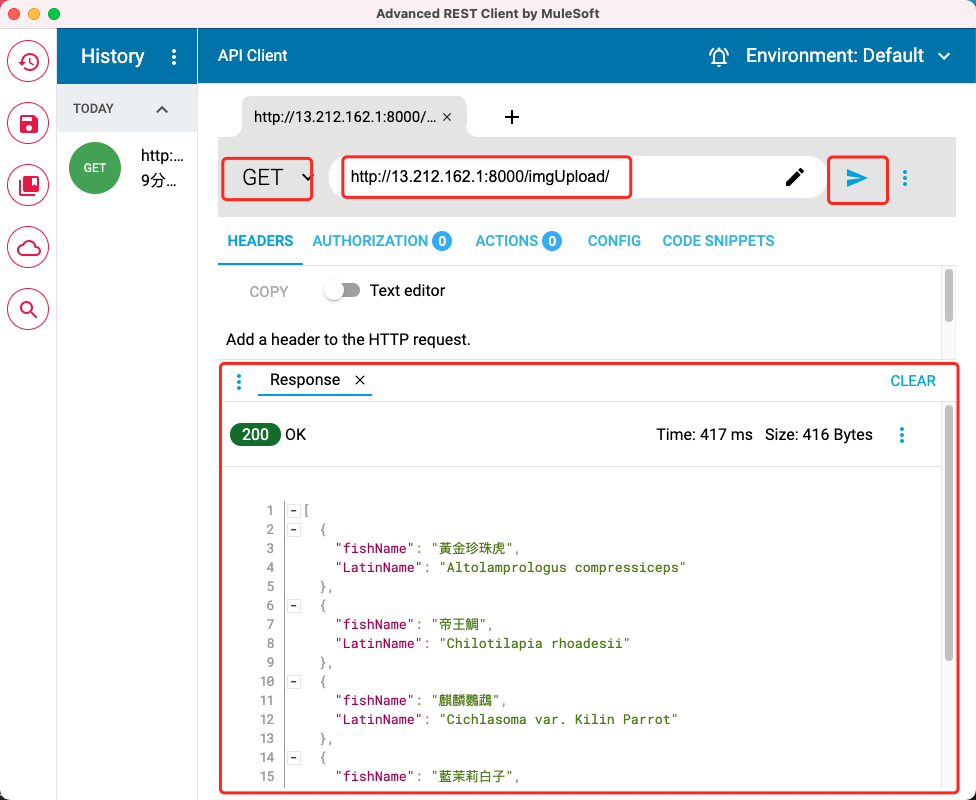Click "Add a header to the HTTP request." text

pos(348,340)
